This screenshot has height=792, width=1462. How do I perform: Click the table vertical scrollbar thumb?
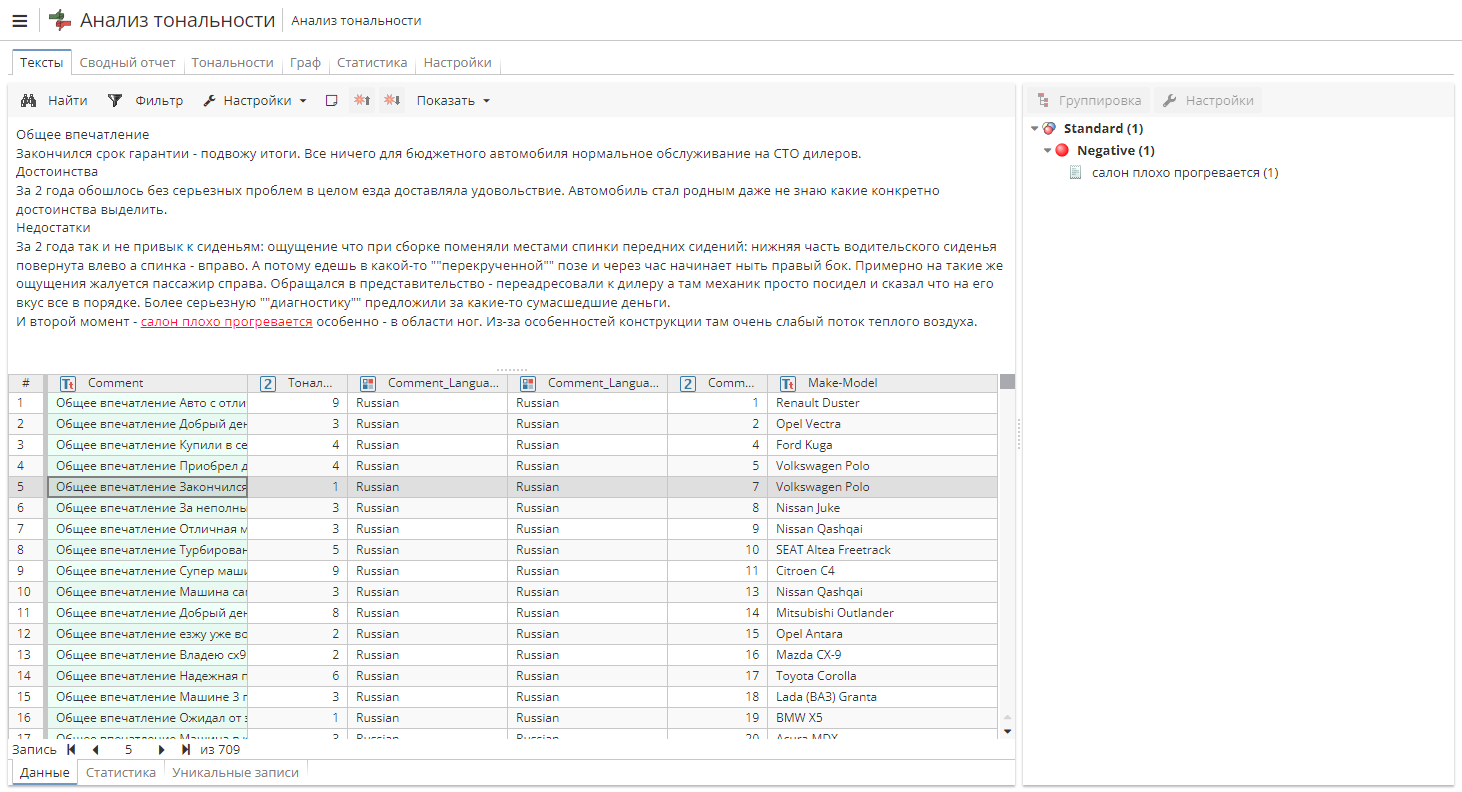click(x=1007, y=381)
